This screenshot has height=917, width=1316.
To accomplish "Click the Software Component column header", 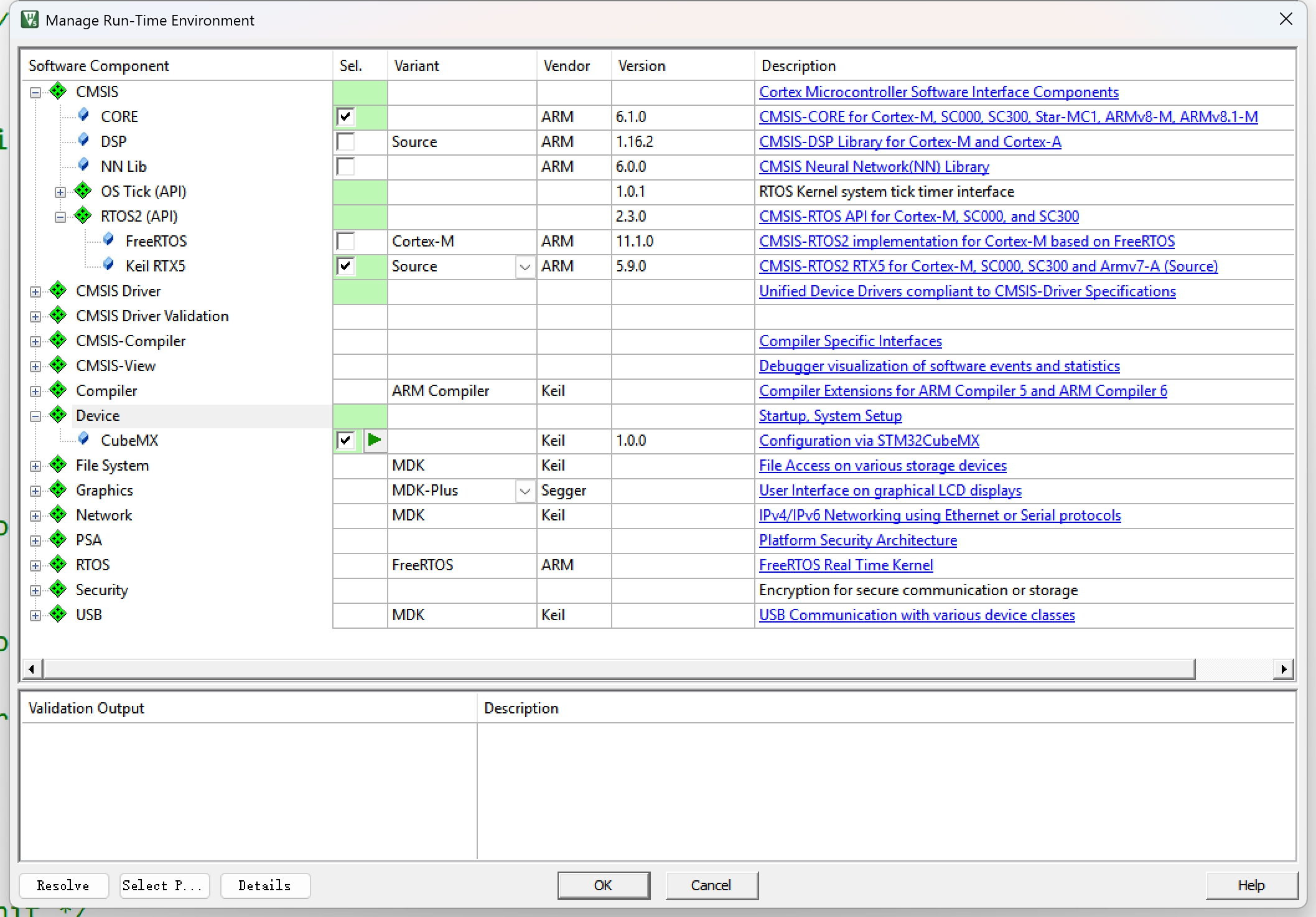I will coord(177,65).
